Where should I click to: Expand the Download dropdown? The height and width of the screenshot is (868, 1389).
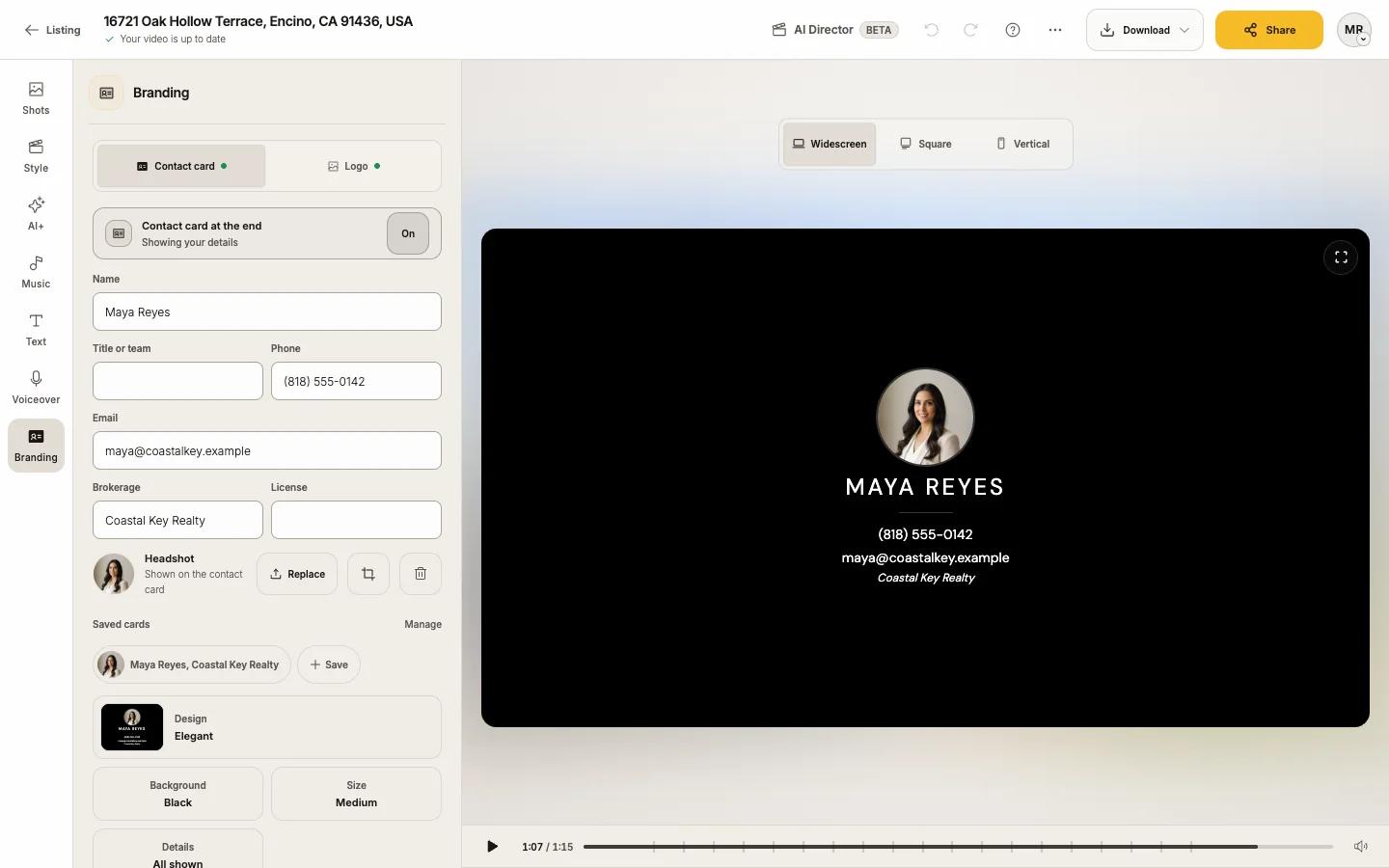1145,30
